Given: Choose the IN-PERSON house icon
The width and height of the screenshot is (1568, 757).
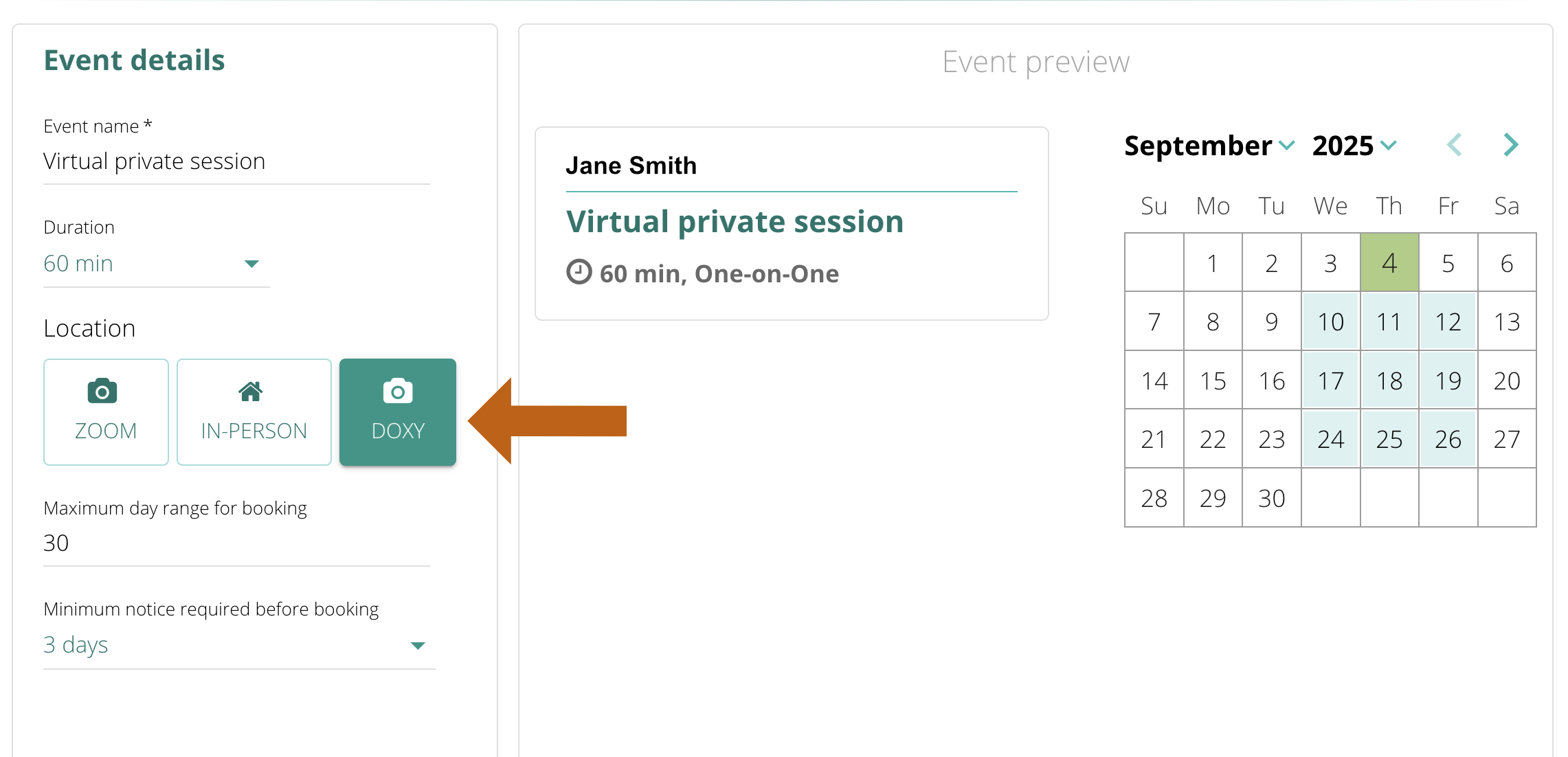Looking at the screenshot, I should (250, 392).
